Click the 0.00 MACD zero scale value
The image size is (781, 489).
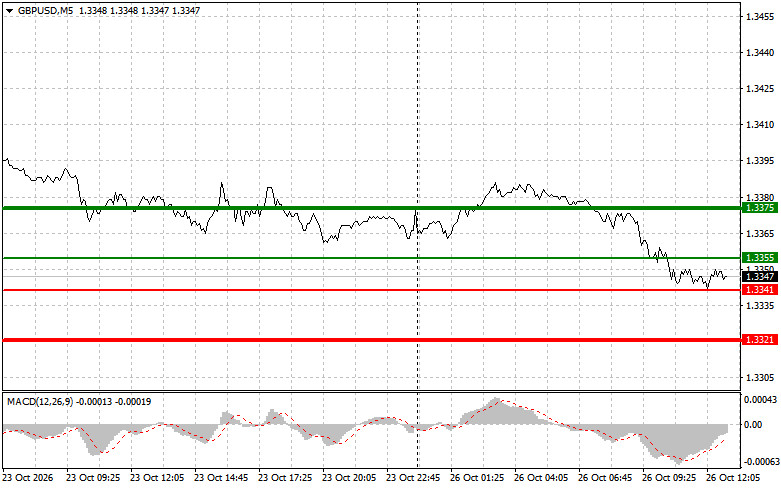(x=753, y=424)
